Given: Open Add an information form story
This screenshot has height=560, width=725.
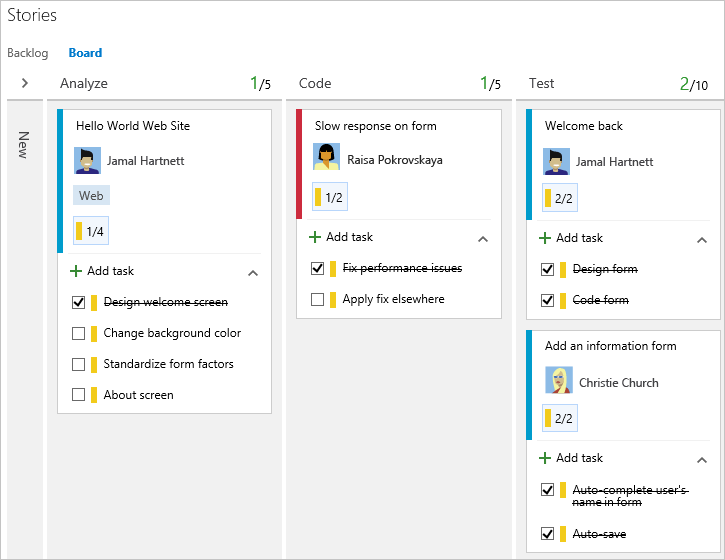Looking at the screenshot, I should pyautogui.click(x=611, y=346).
